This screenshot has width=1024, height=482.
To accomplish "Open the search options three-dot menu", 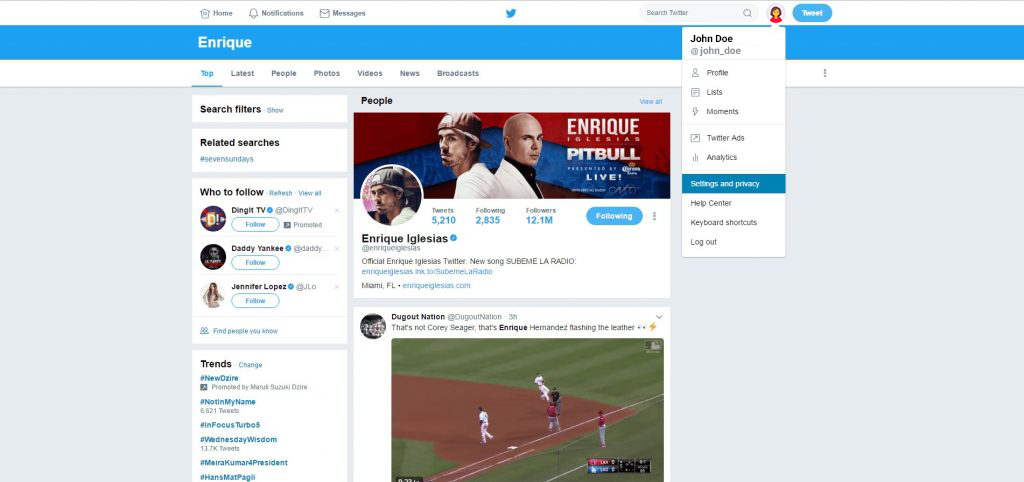I will coord(825,73).
